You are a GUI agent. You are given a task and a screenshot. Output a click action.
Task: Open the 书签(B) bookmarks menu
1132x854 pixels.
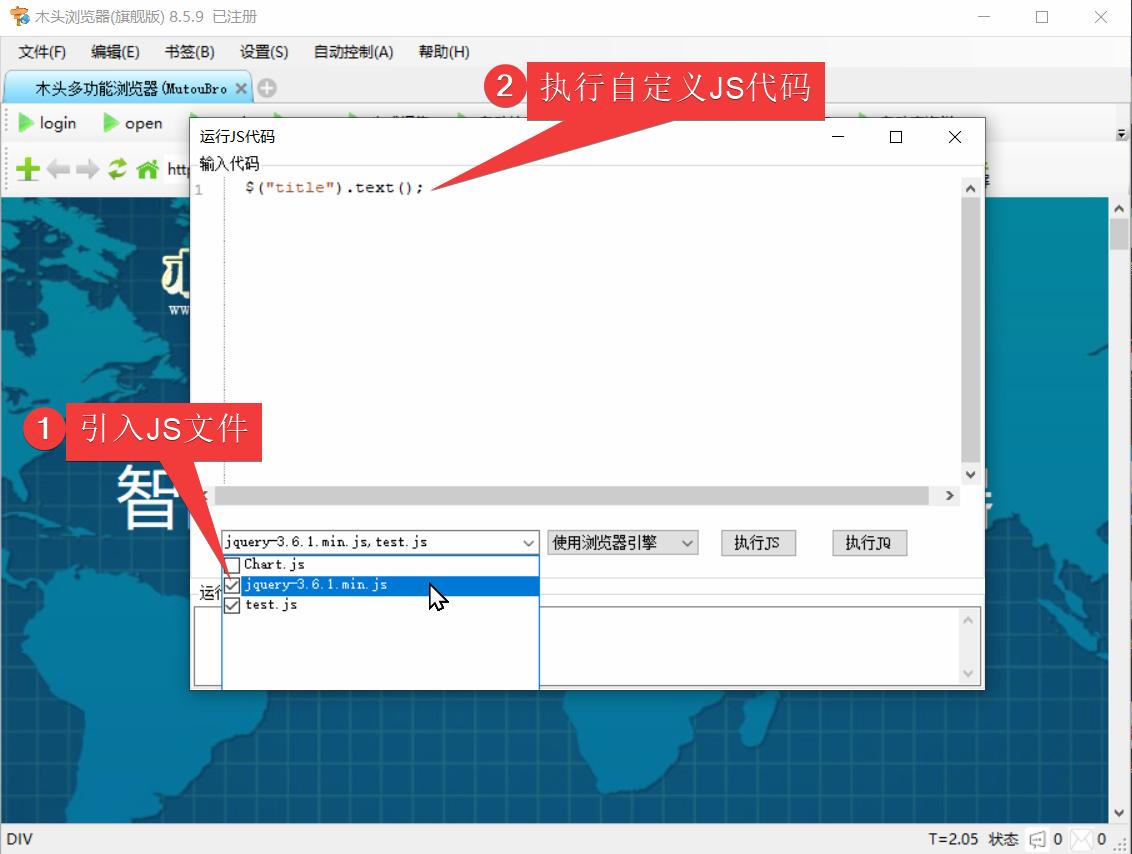pyautogui.click(x=189, y=52)
